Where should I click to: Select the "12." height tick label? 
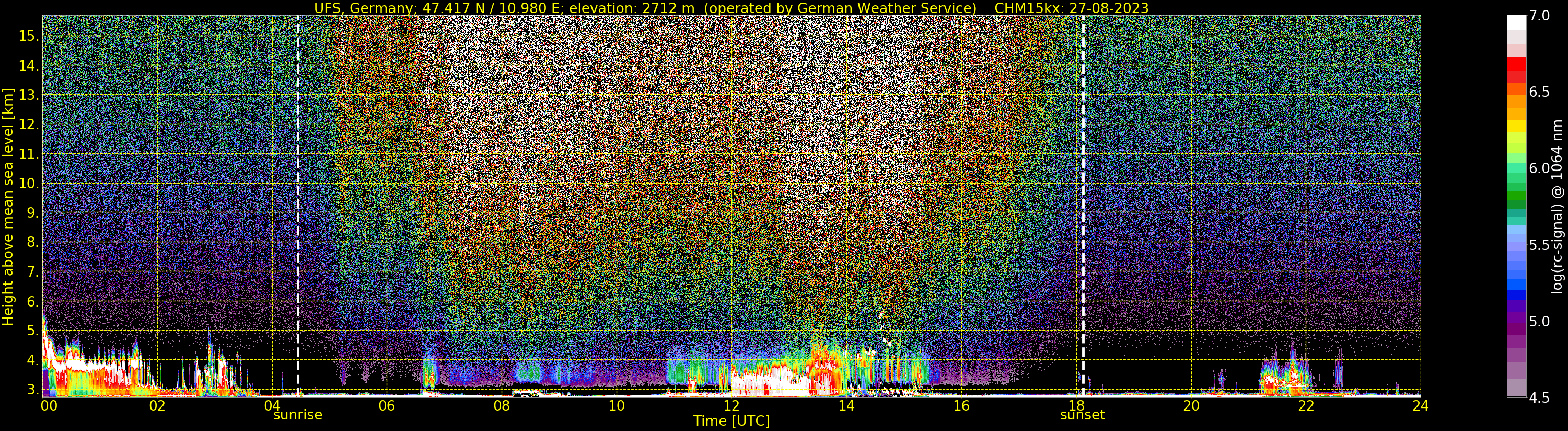click(x=29, y=124)
